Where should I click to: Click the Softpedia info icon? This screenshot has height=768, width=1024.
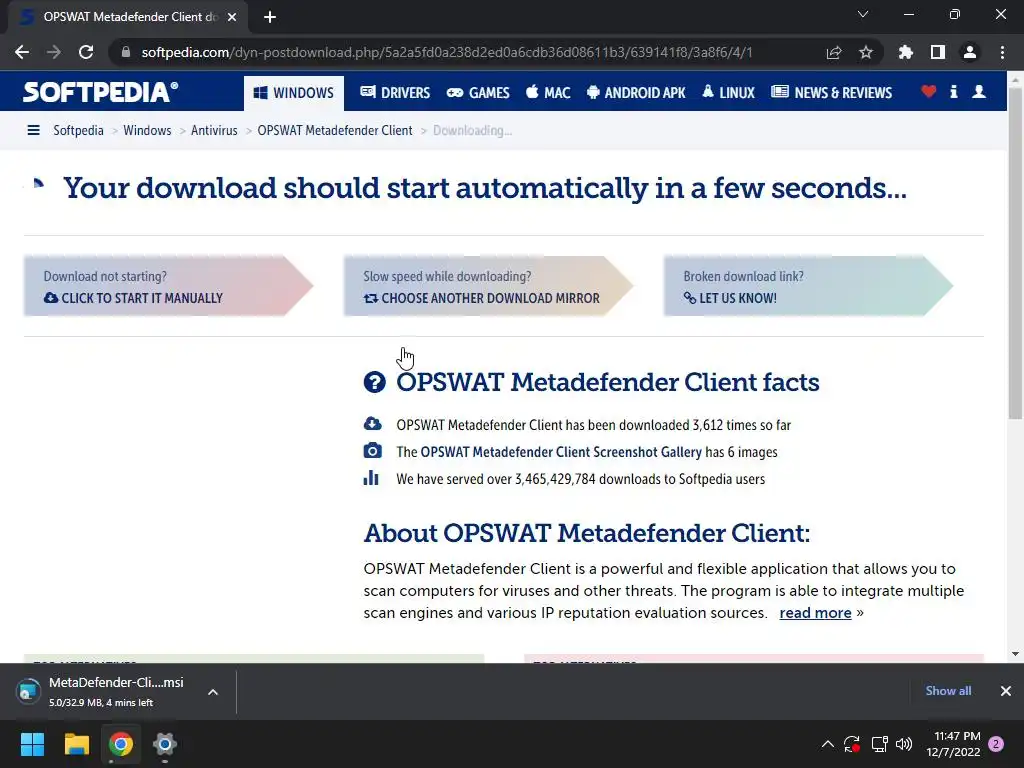pos(954,91)
